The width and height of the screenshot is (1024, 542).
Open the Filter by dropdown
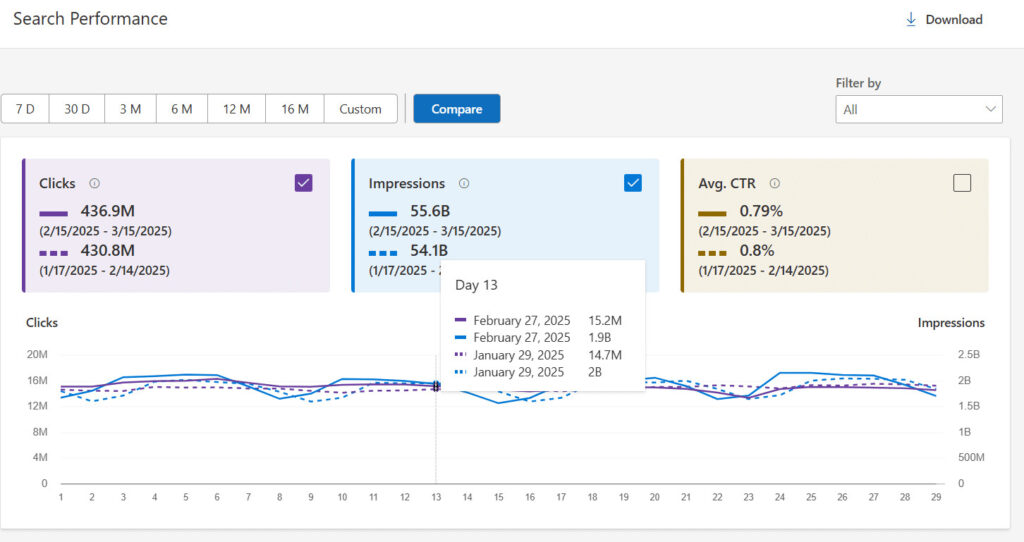pos(918,109)
